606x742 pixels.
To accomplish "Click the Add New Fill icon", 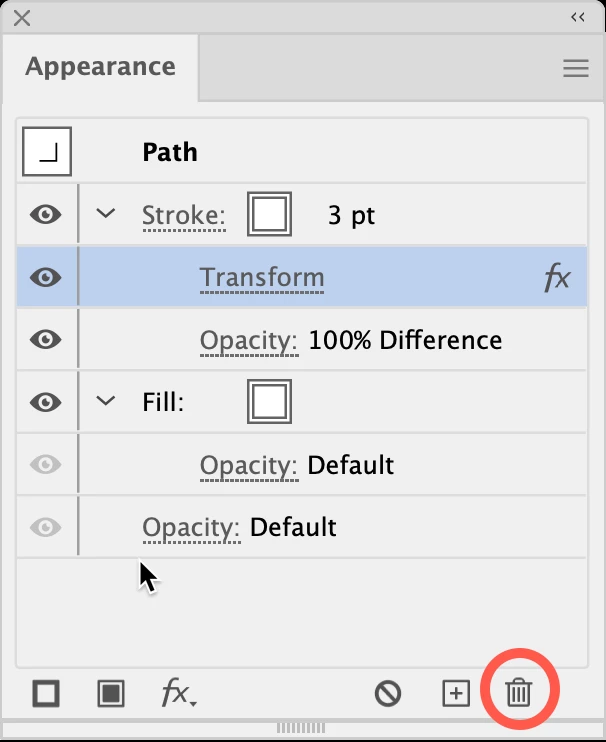I will pyautogui.click(x=111, y=694).
